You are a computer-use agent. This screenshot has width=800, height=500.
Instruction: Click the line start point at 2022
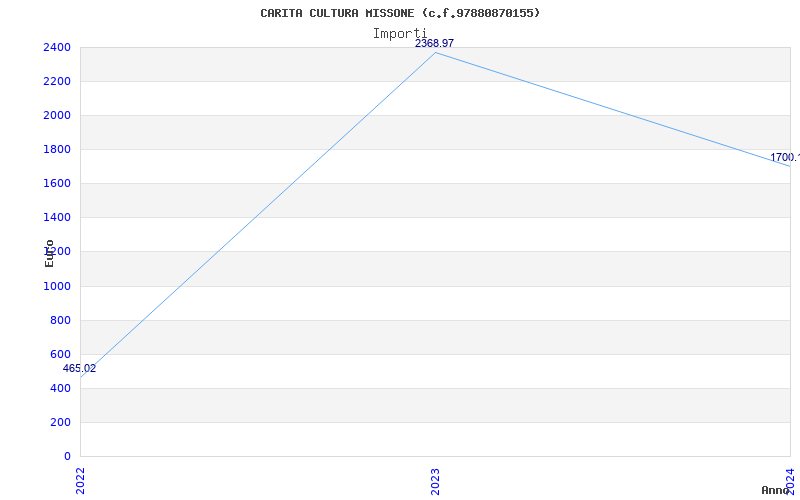point(81,377)
